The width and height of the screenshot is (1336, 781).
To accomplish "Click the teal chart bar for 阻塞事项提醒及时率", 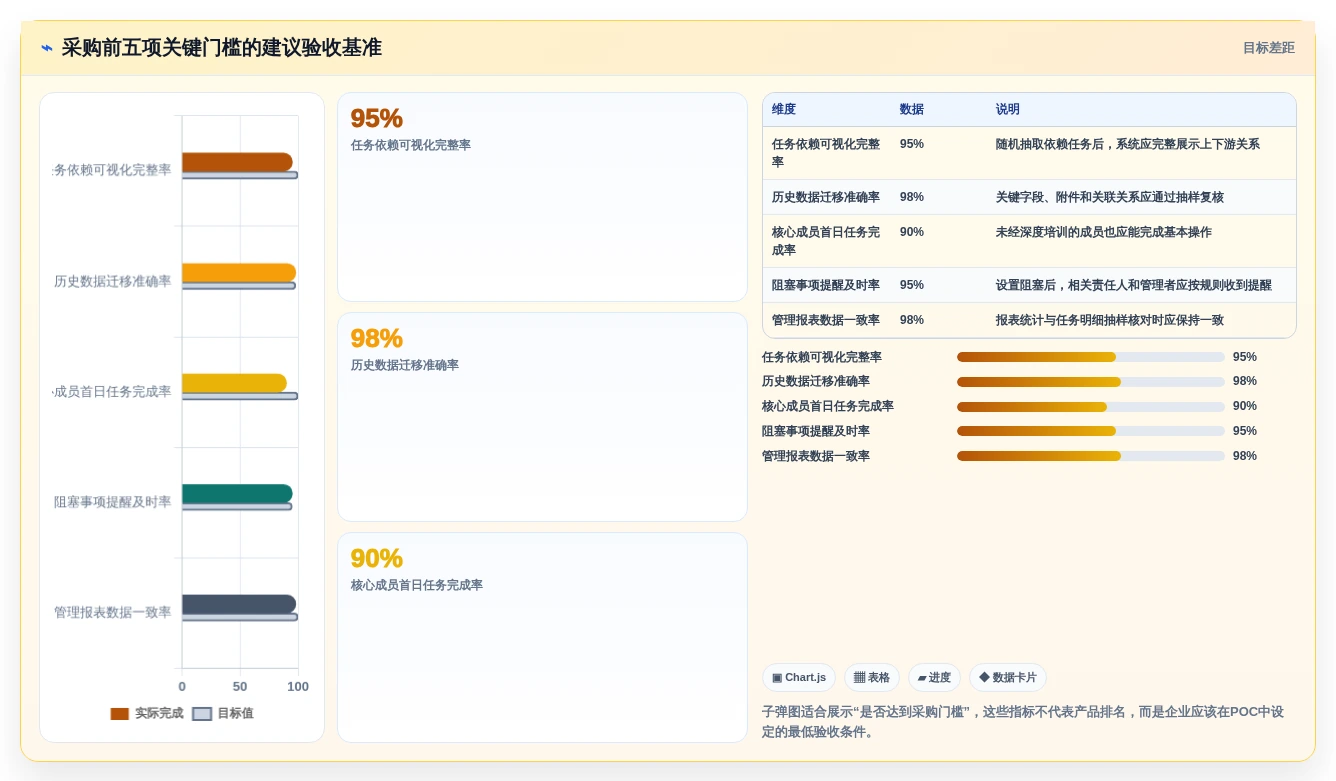I will 237,494.
